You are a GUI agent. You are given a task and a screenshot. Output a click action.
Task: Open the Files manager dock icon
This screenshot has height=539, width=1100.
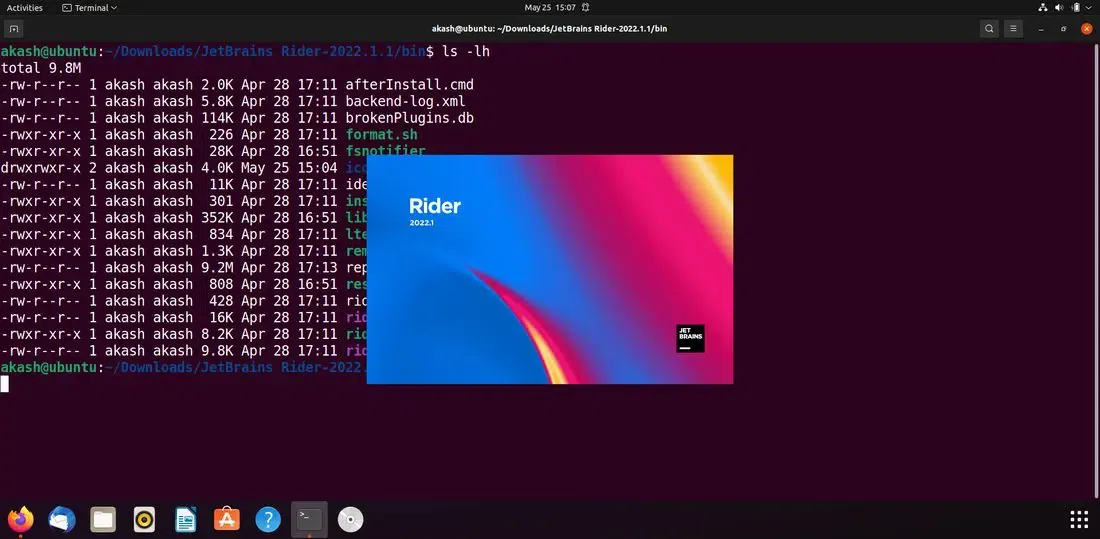(103, 519)
